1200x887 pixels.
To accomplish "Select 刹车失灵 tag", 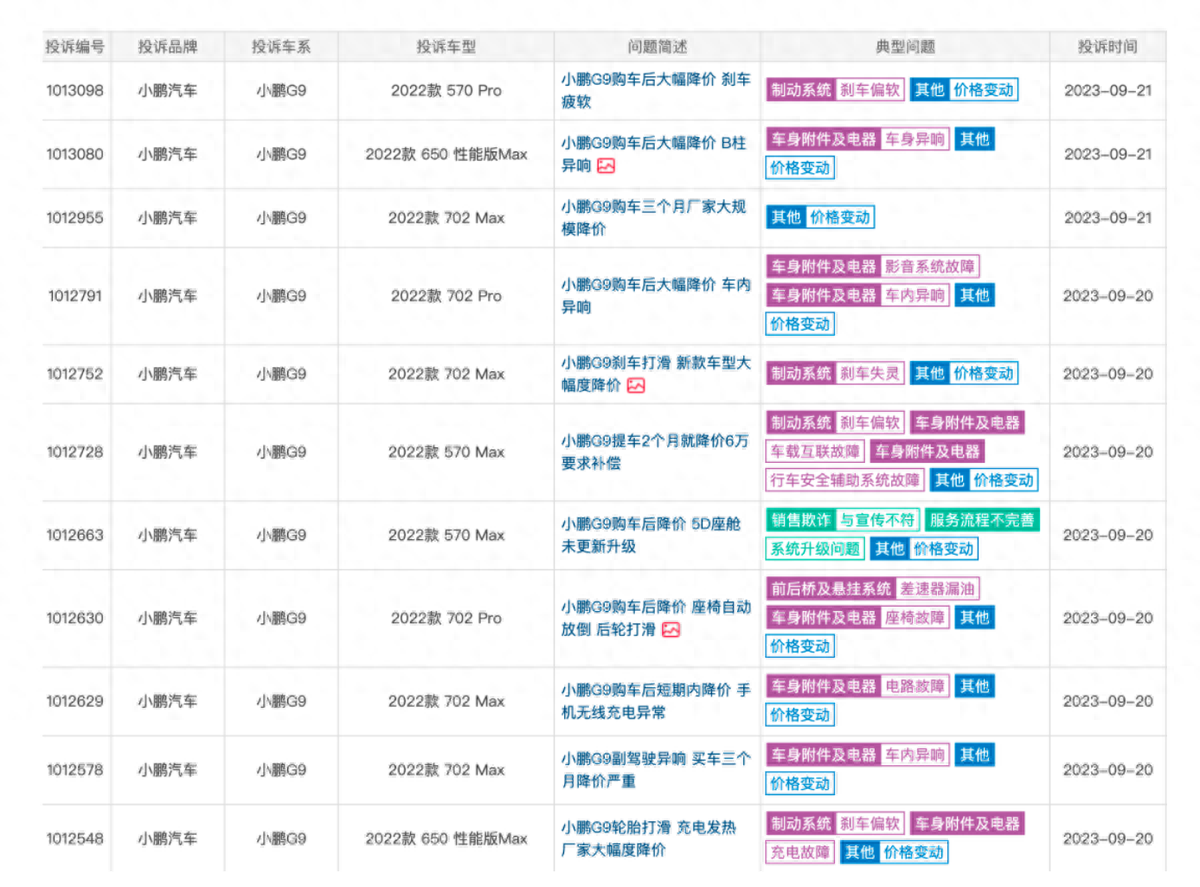I will [869, 374].
